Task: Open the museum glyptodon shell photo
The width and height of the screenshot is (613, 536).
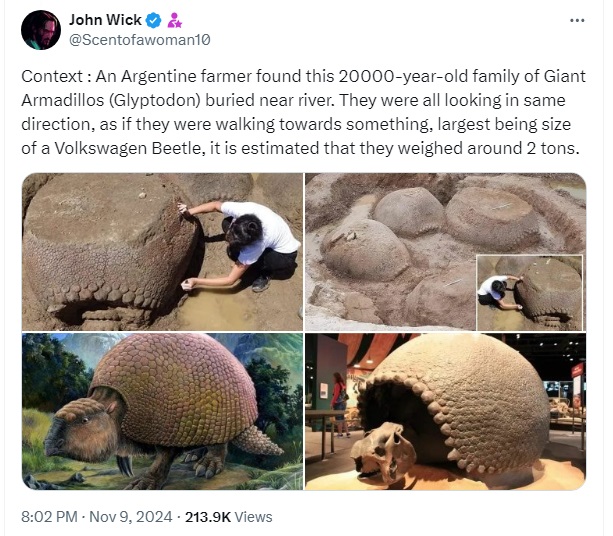Action: pos(445,411)
